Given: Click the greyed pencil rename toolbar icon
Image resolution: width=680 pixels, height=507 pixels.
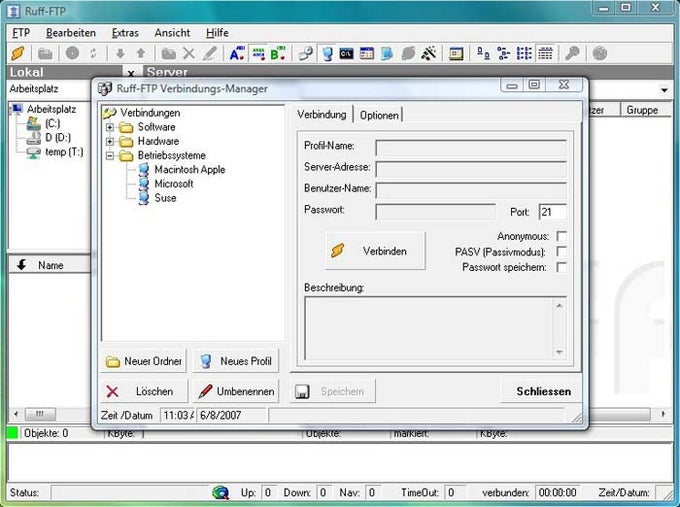Looking at the screenshot, I should (x=210, y=53).
